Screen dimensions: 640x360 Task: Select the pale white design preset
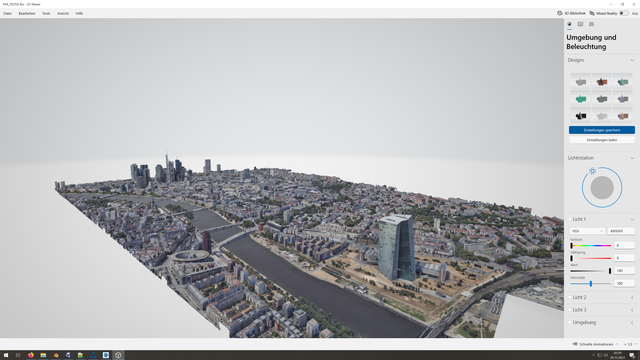click(602, 116)
